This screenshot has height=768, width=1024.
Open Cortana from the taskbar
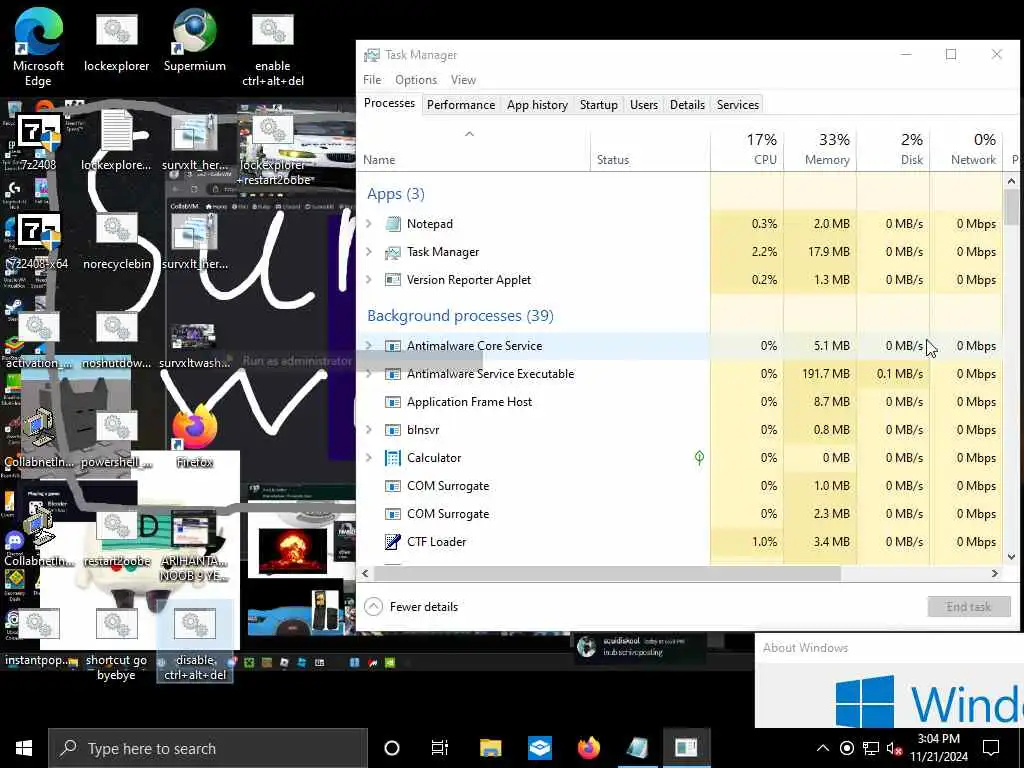point(392,748)
